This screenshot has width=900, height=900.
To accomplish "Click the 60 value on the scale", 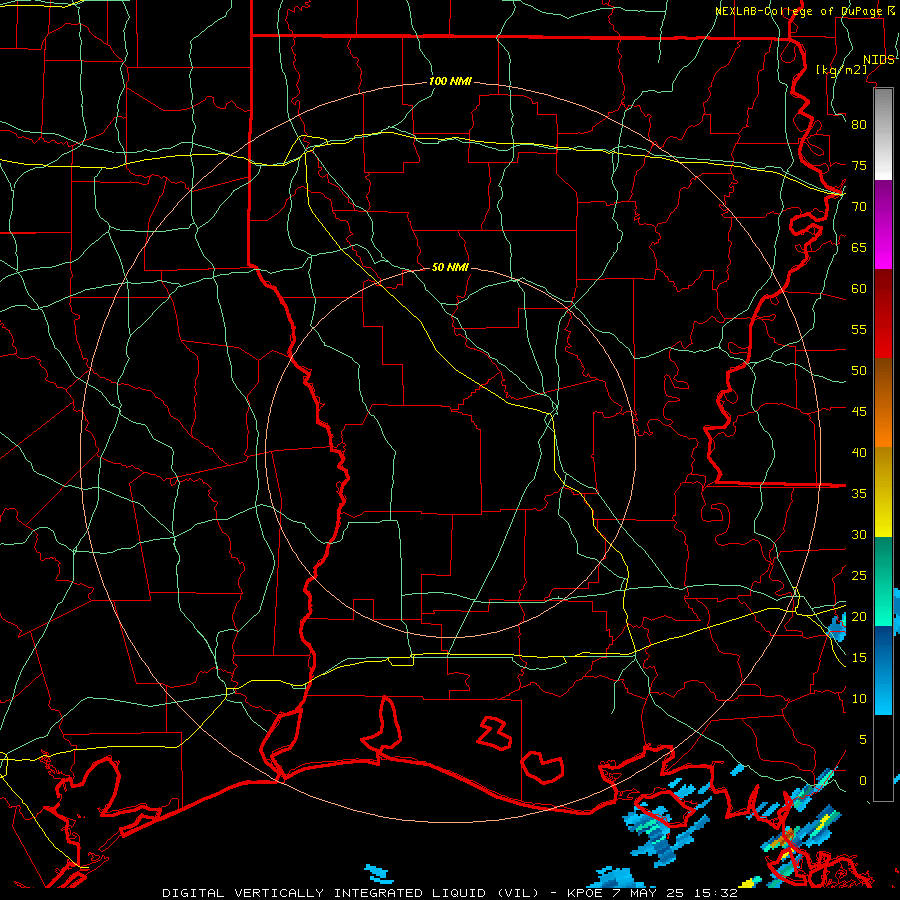I will point(859,289).
